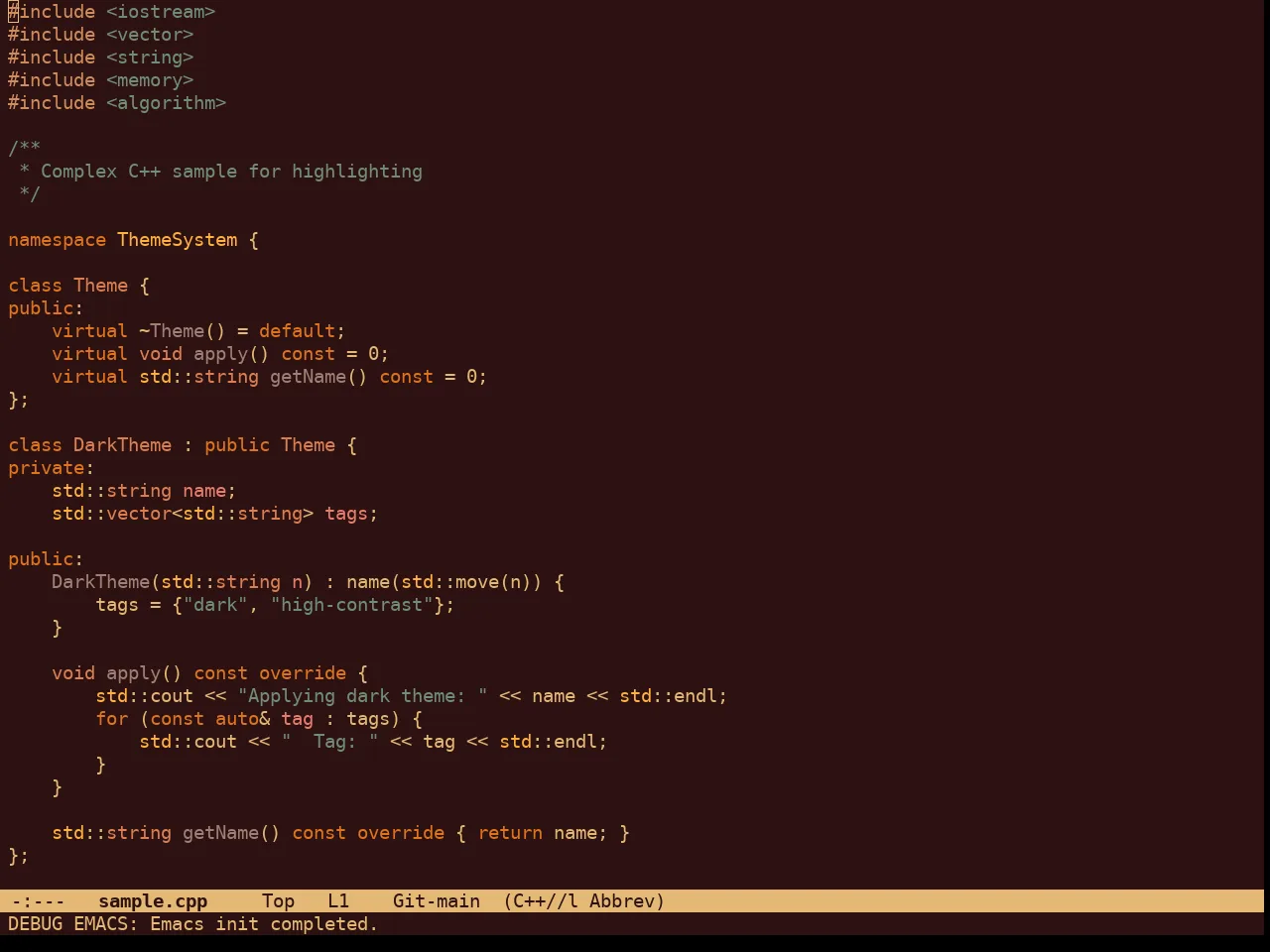Click the echo area message 'Emacs init completed.'
The width and height of the screenshot is (1270, 952).
pos(264,924)
